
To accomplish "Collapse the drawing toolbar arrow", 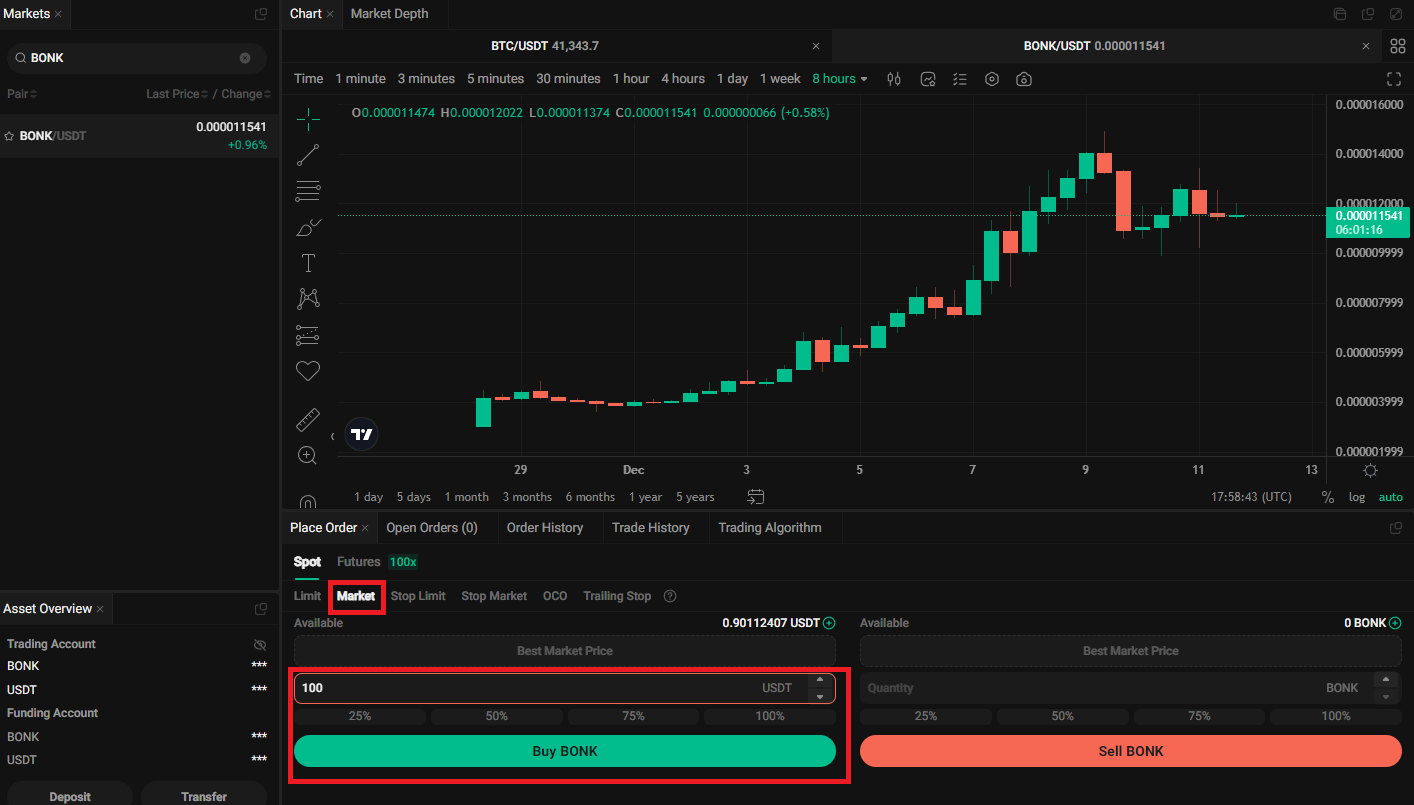I will (x=333, y=436).
